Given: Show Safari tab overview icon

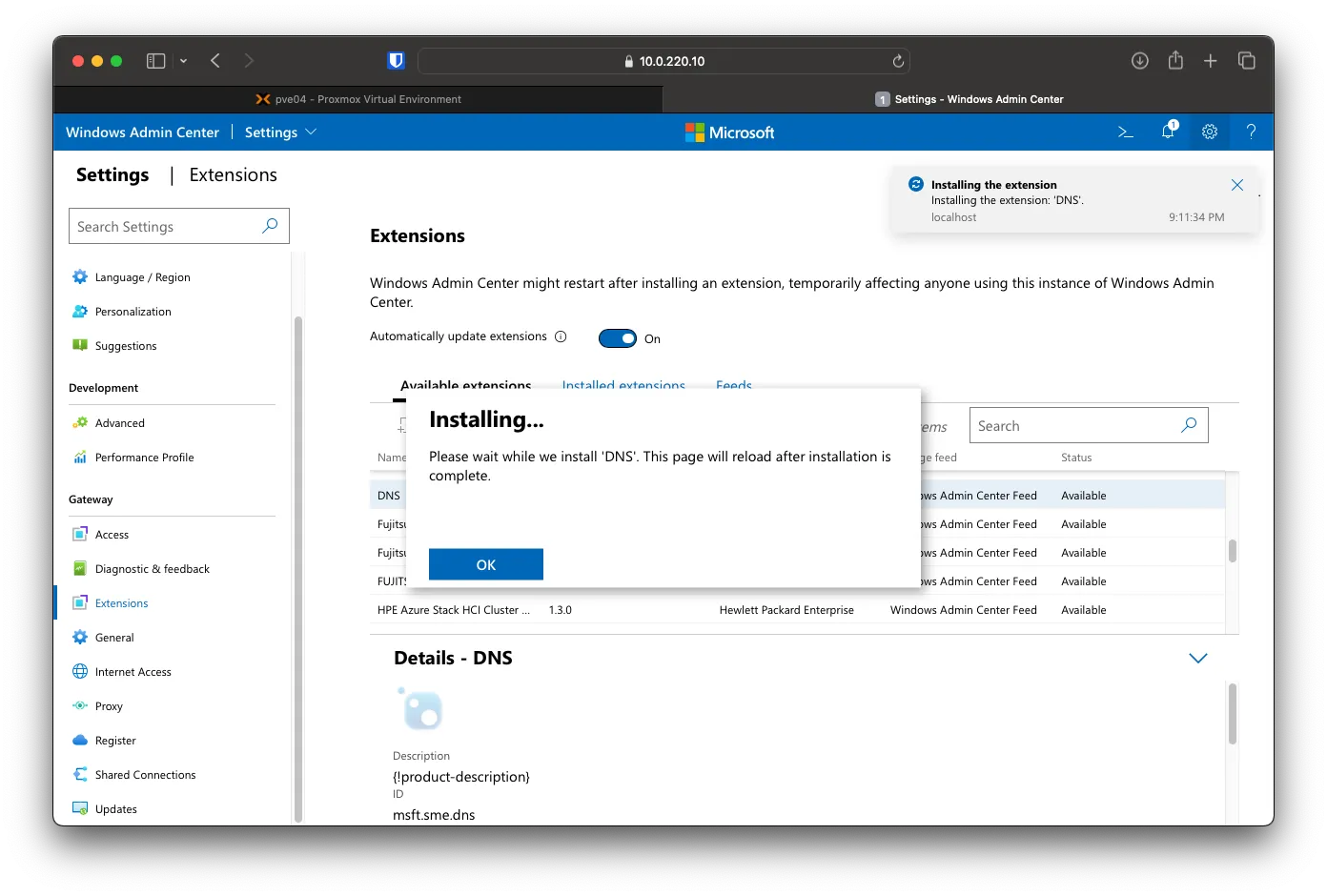Looking at the screenshot, I should tap(1247, 61).
